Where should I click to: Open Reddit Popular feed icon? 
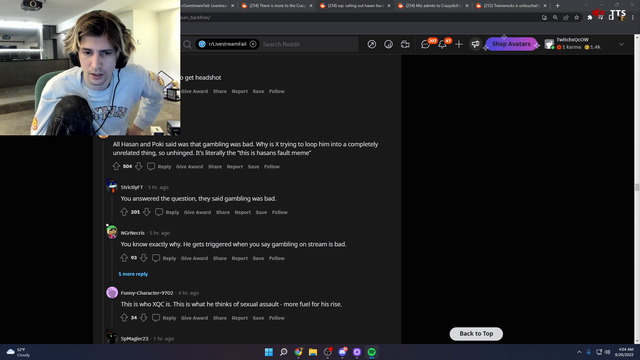coord(371,44)
